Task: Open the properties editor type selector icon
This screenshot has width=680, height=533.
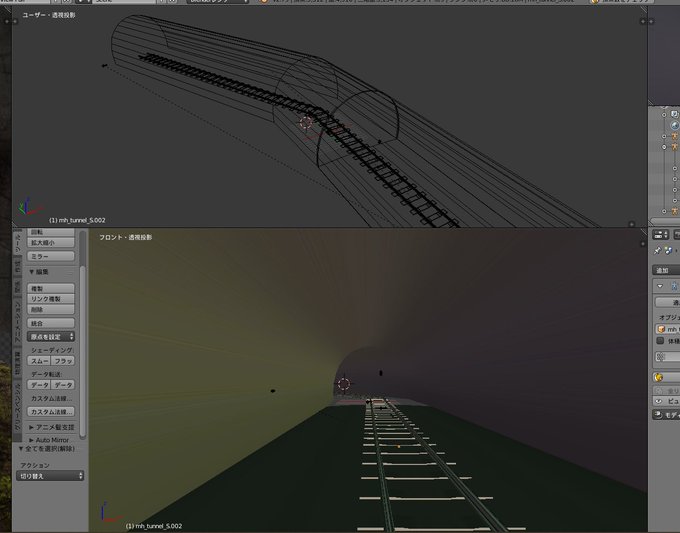Action: (x=660, y=235)
